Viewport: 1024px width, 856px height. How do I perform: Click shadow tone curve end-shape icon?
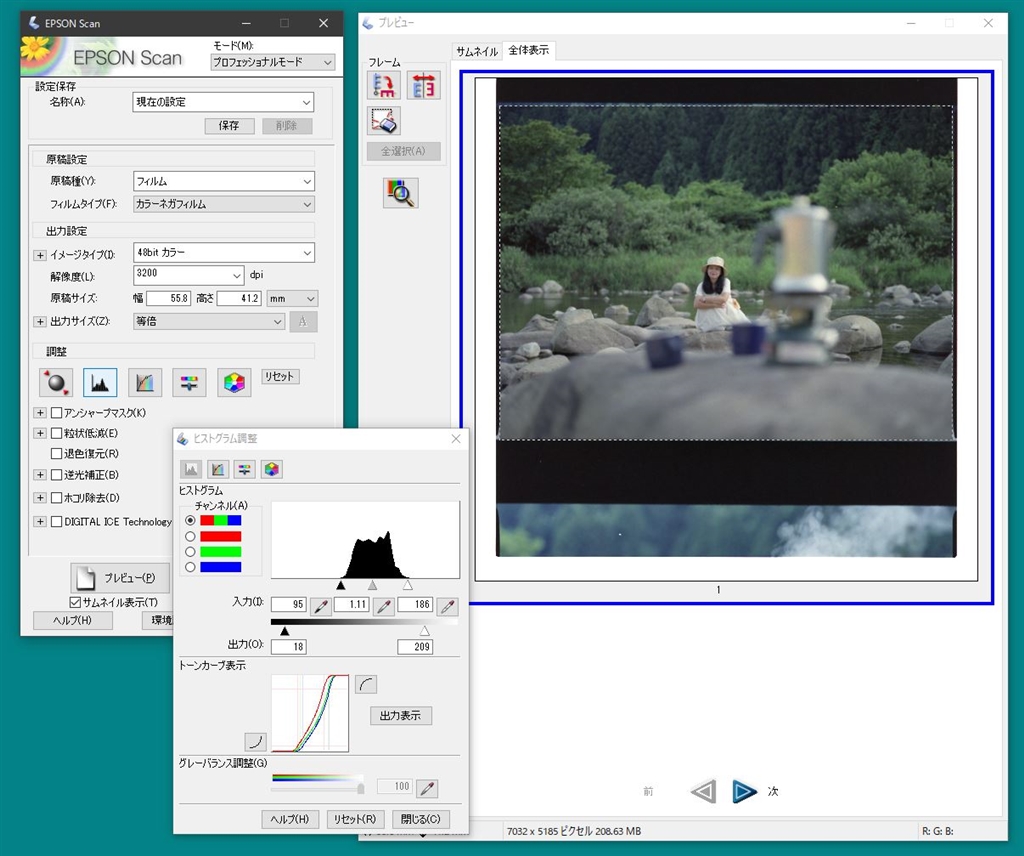point(255,742)
